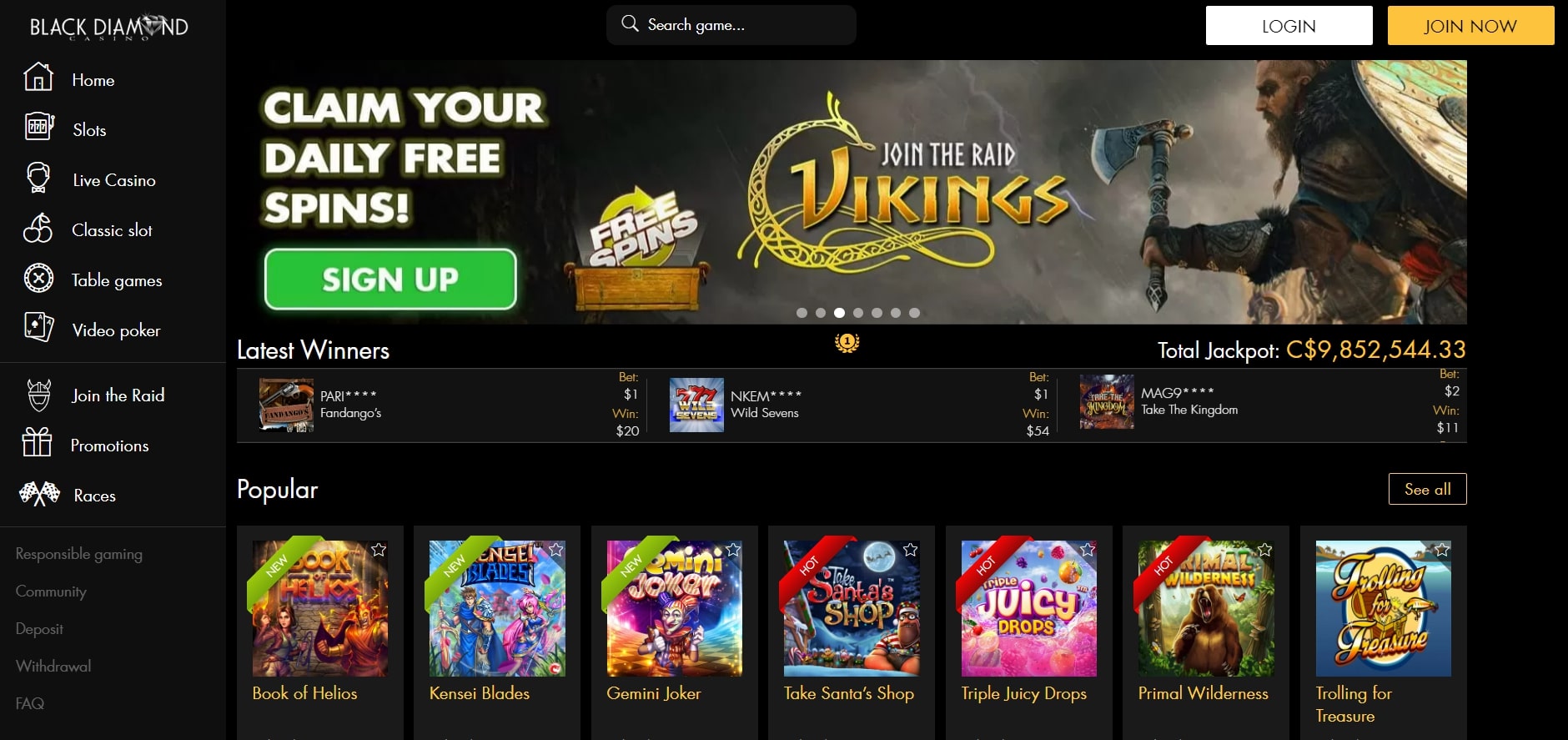Click the Video poker cards icon
The image size is (1568, 740).
(x=39, y=327)
